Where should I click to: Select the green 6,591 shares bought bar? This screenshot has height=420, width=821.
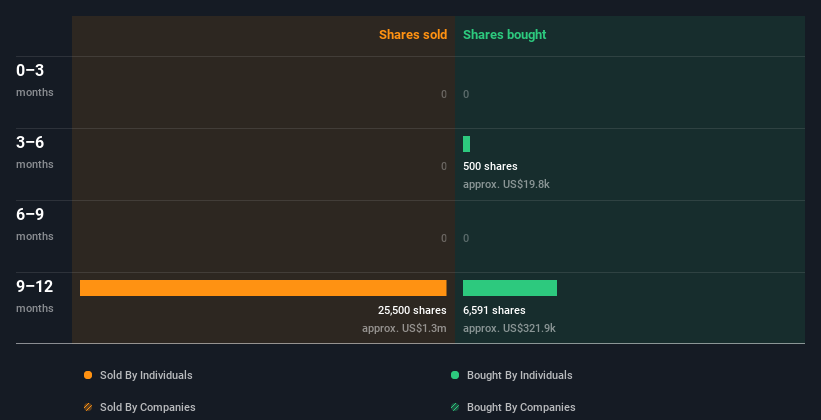tap(510, 288)
